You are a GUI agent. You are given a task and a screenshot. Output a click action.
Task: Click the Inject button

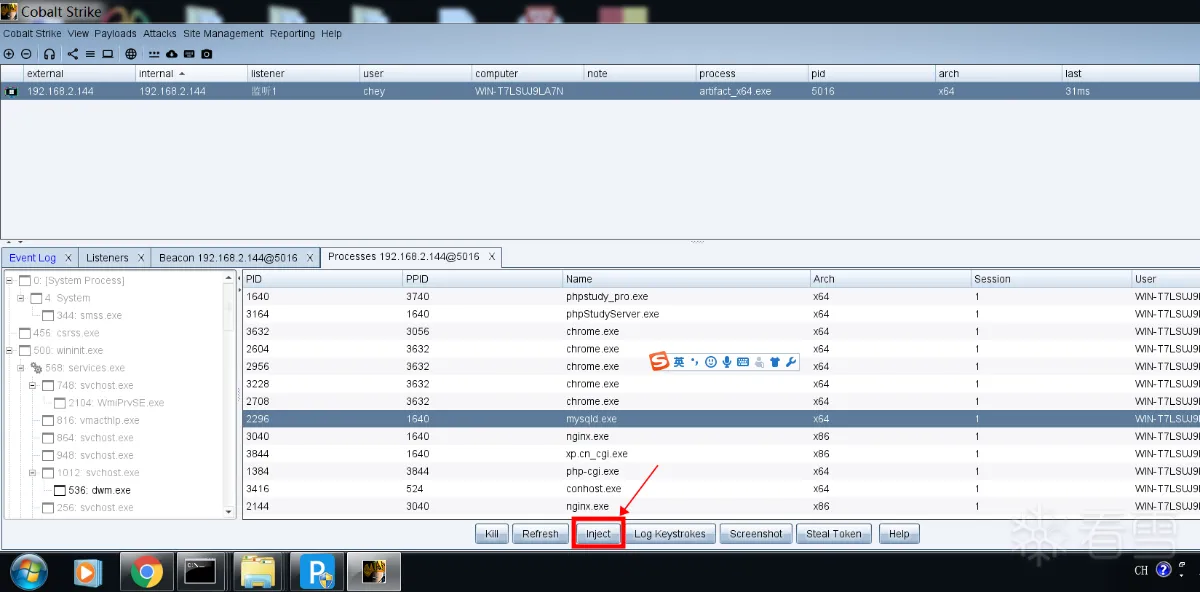(x=598, y=534)
